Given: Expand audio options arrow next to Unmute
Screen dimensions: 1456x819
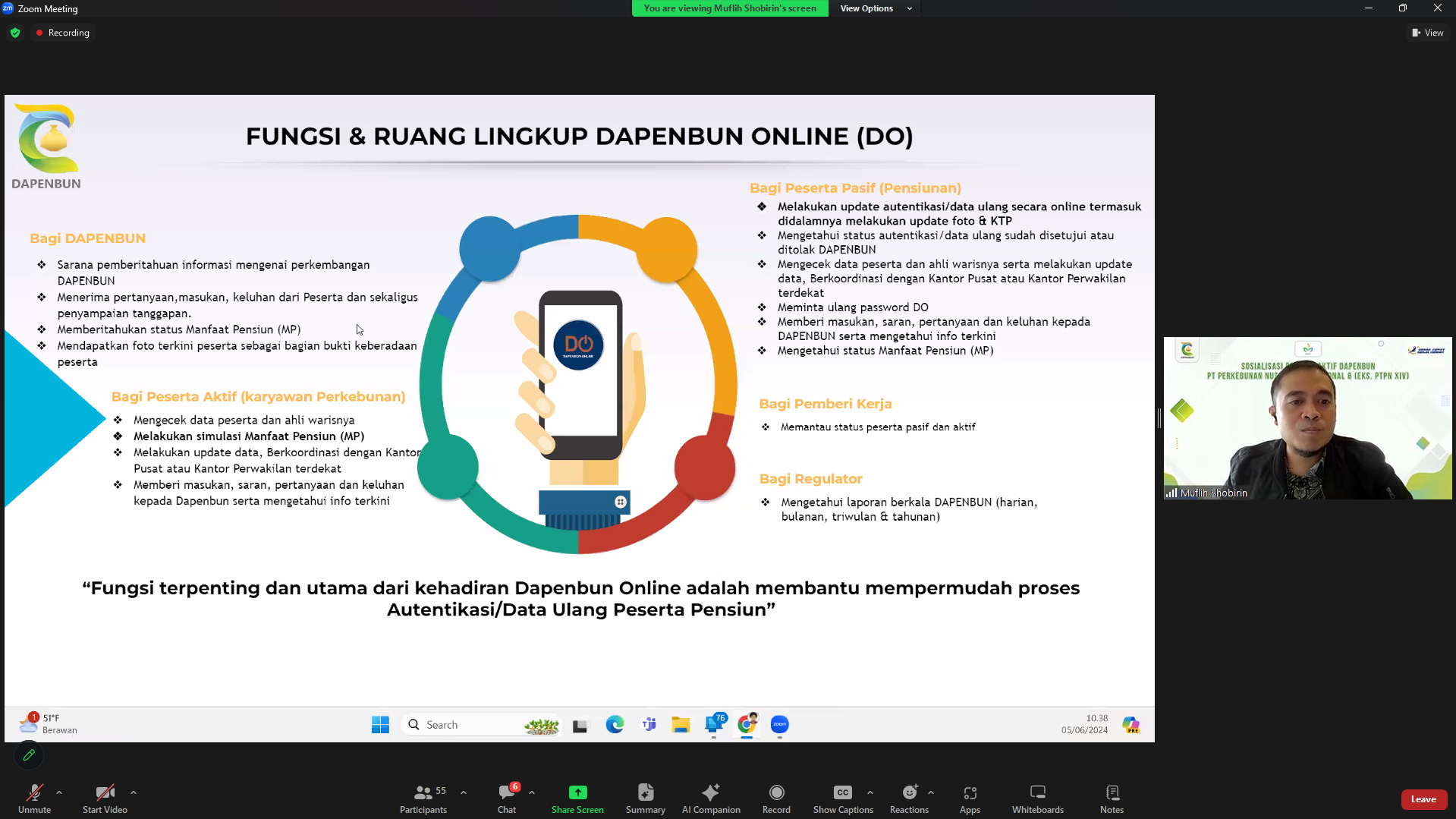Looking at the screenshot, I should tap(59, 792).
